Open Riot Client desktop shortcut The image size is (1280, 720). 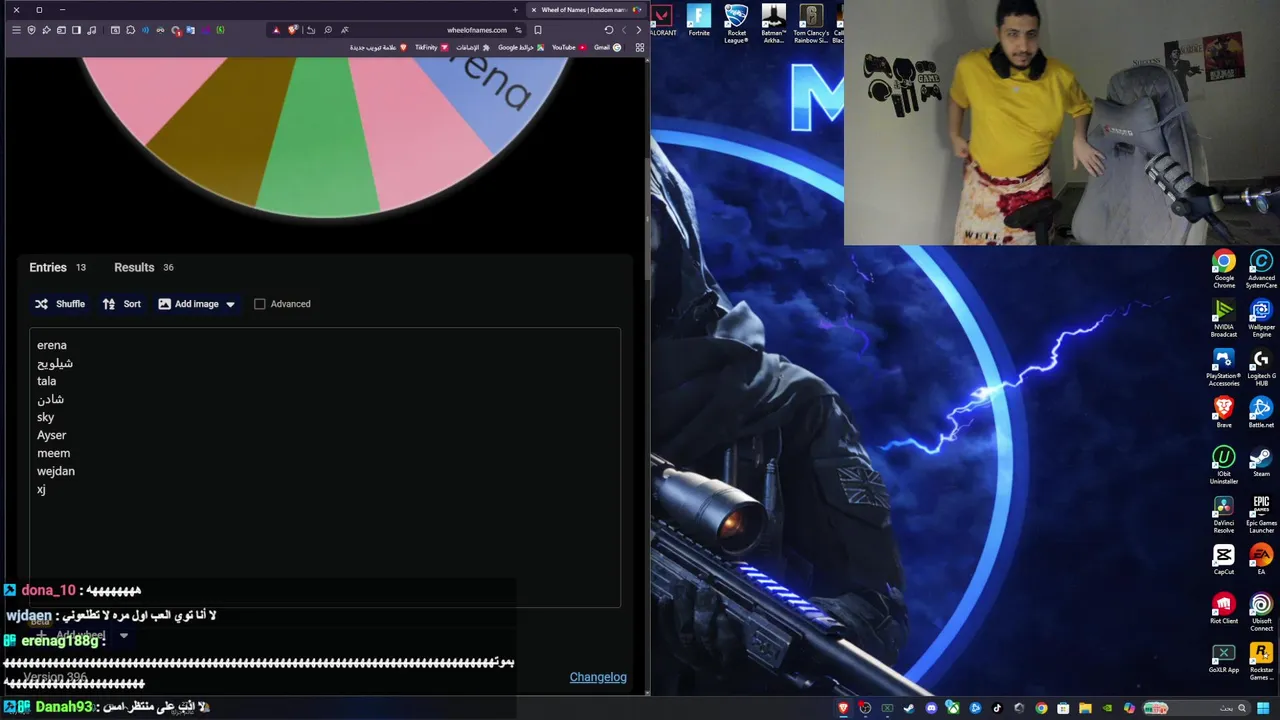[1224, 609]
